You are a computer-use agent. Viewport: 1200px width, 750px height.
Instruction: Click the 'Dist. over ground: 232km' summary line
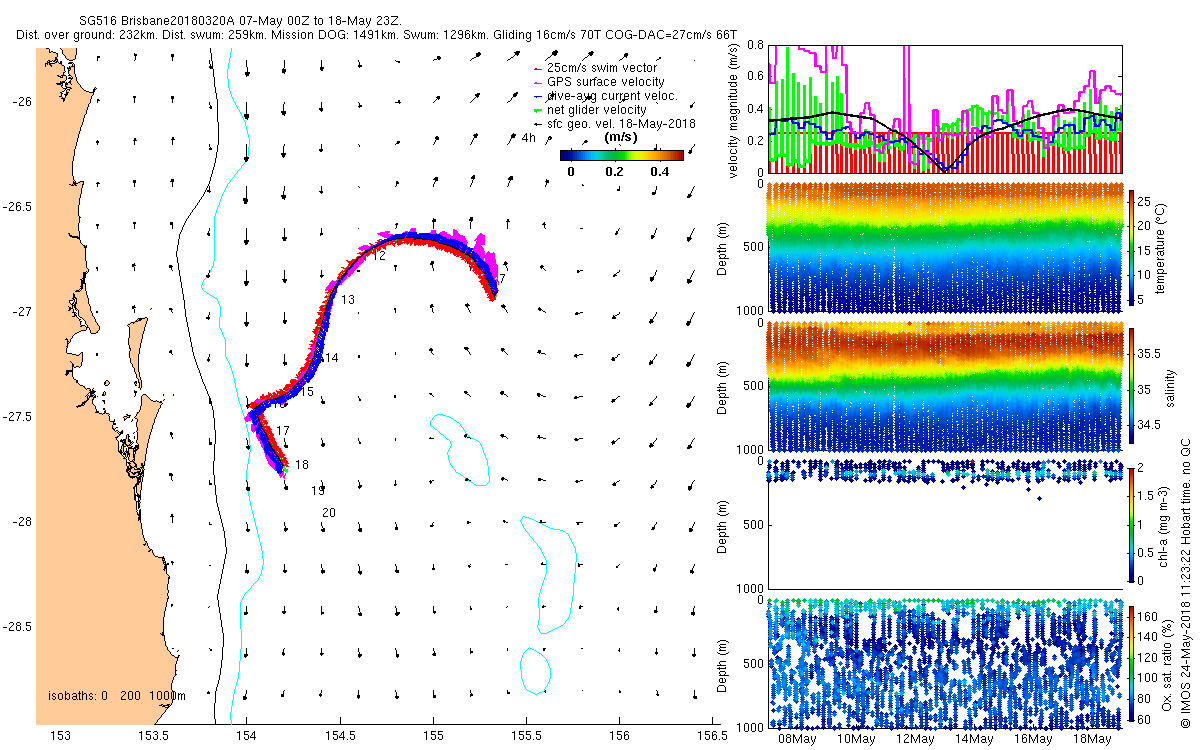pos(376,34)
